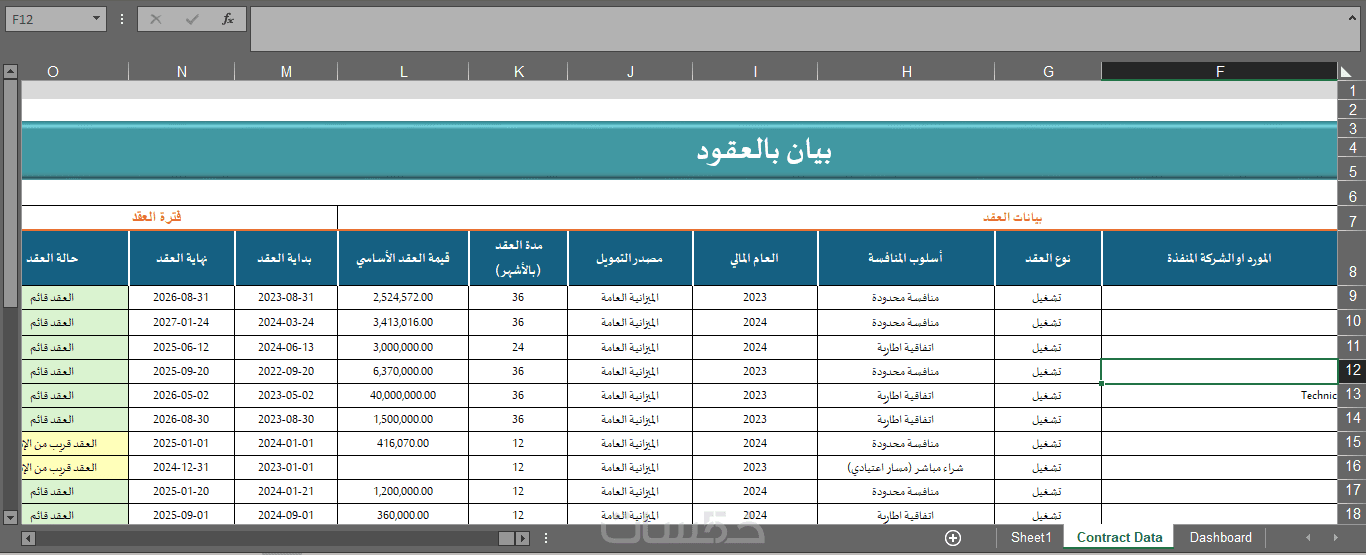This screenshot has height=555, width=1366.
Task: Click the value 1,200,000.00
Action: click(403, 491)
